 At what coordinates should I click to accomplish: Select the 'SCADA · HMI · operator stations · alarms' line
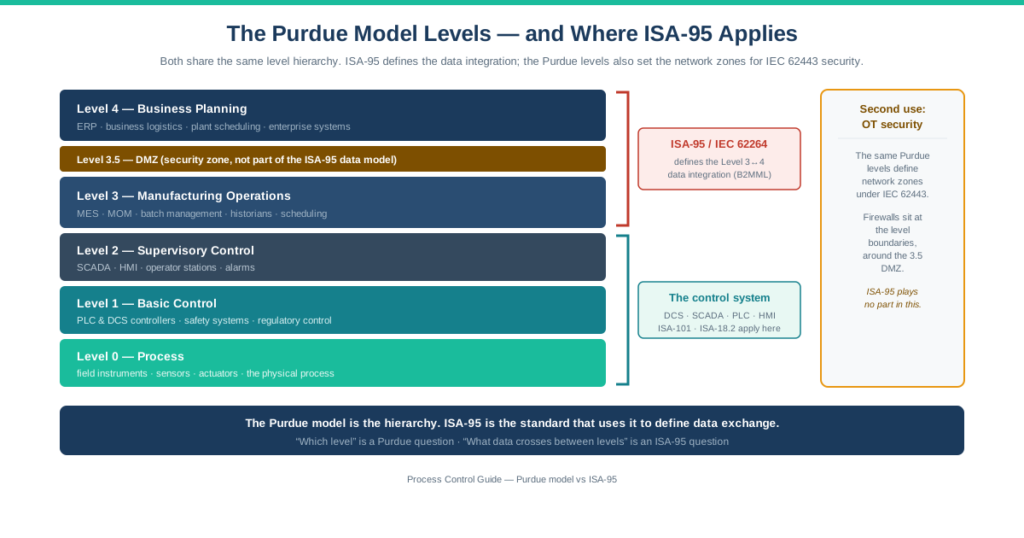(x=165, y=268)
